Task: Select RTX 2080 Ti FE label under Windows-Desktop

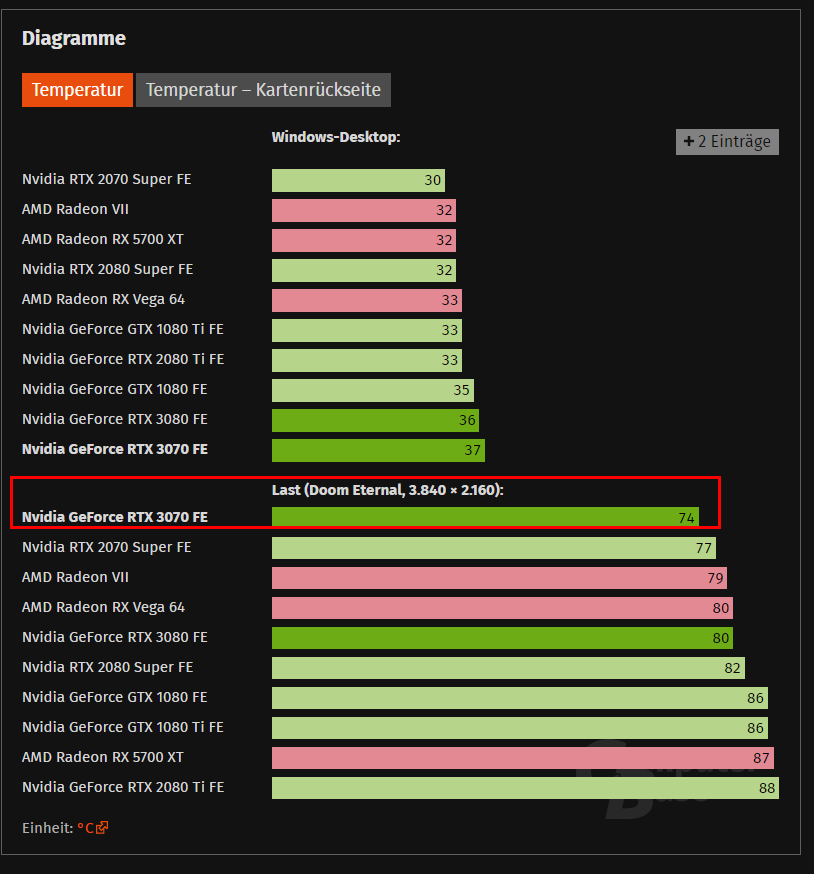Action: pos(123,360)
